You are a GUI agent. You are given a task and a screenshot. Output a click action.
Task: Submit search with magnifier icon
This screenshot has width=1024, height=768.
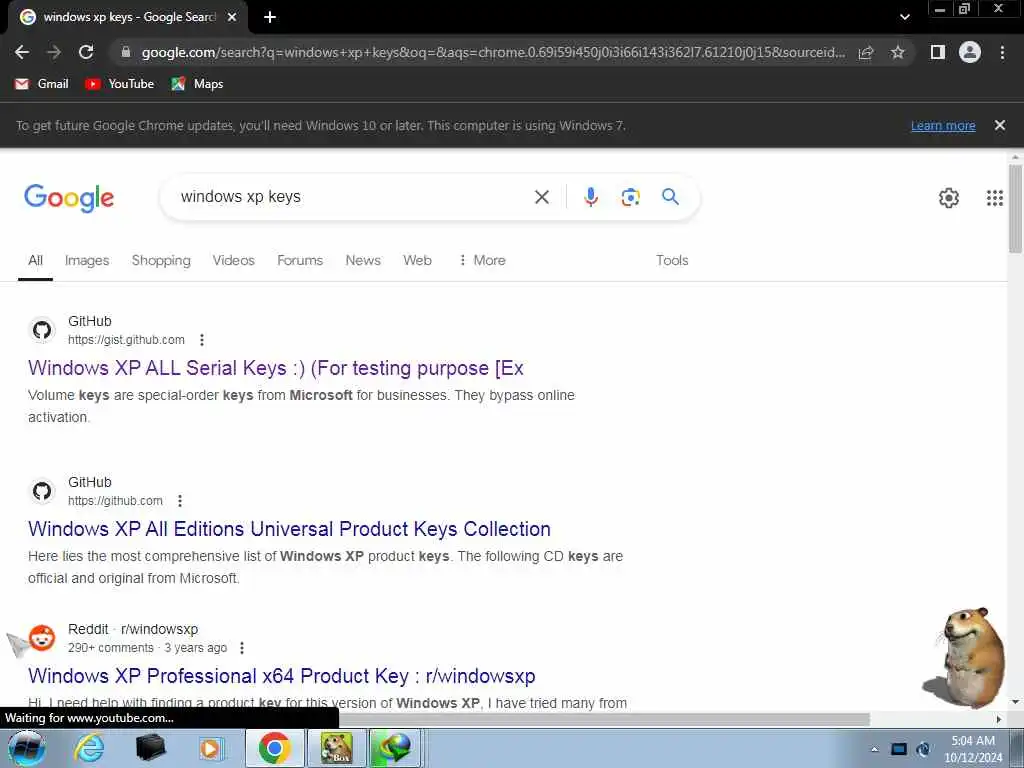tap(670, 196)
